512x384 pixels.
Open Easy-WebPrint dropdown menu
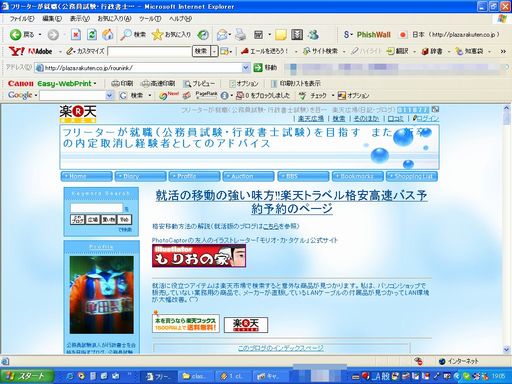[x=95, y=83]
